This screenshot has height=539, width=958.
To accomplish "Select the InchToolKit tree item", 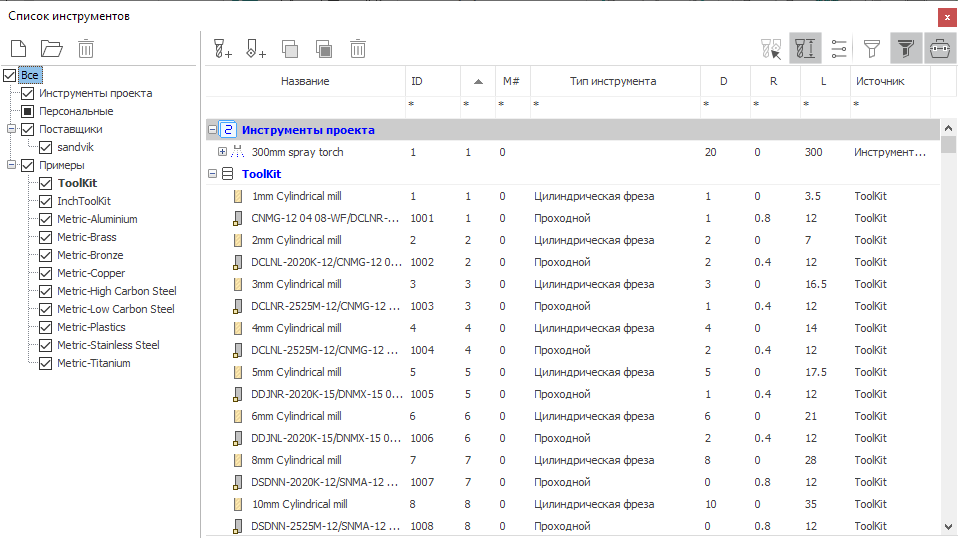I will (x=84, y=201).
